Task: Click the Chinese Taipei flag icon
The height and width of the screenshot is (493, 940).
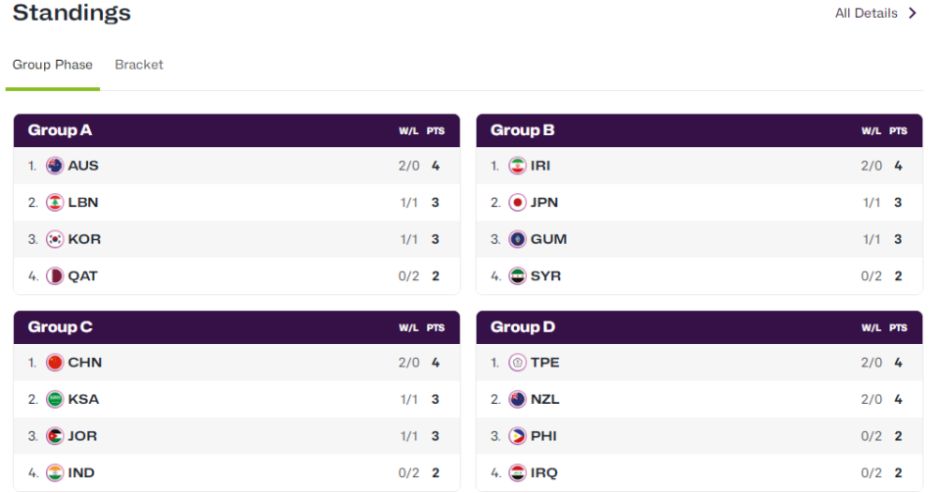Action: (x=517, y=363)
